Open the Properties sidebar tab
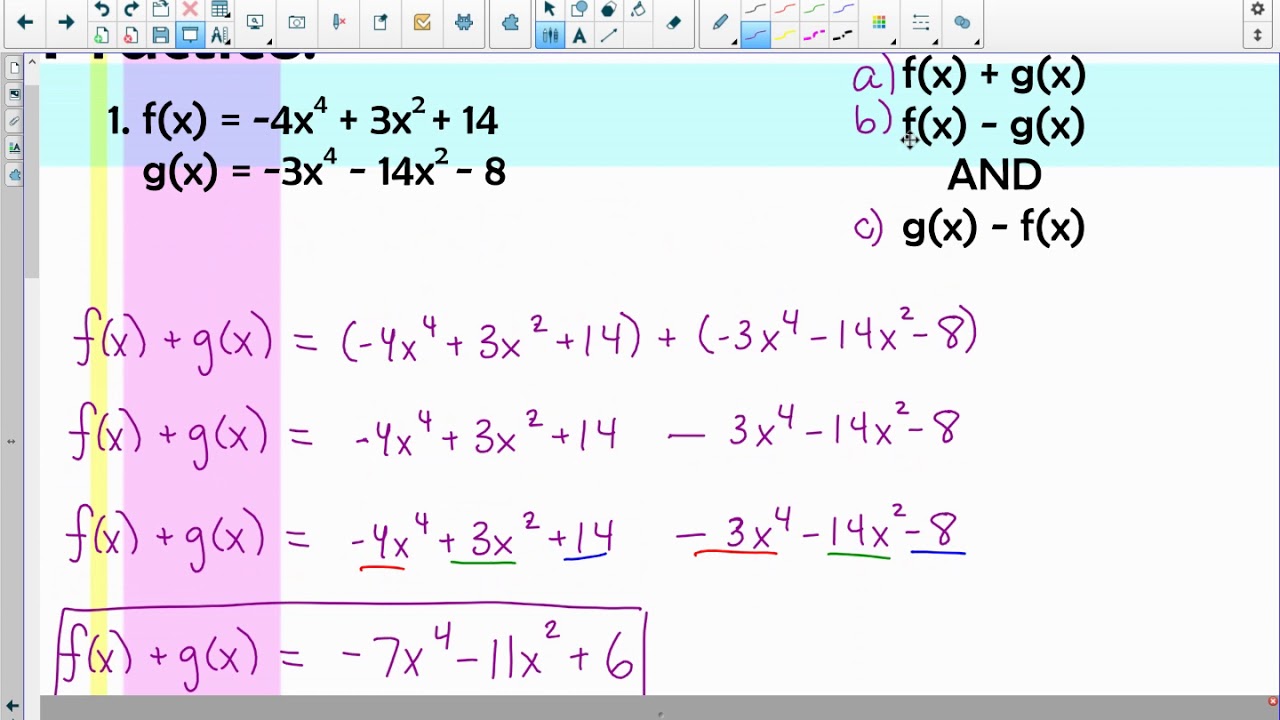 tap(14, 147)
